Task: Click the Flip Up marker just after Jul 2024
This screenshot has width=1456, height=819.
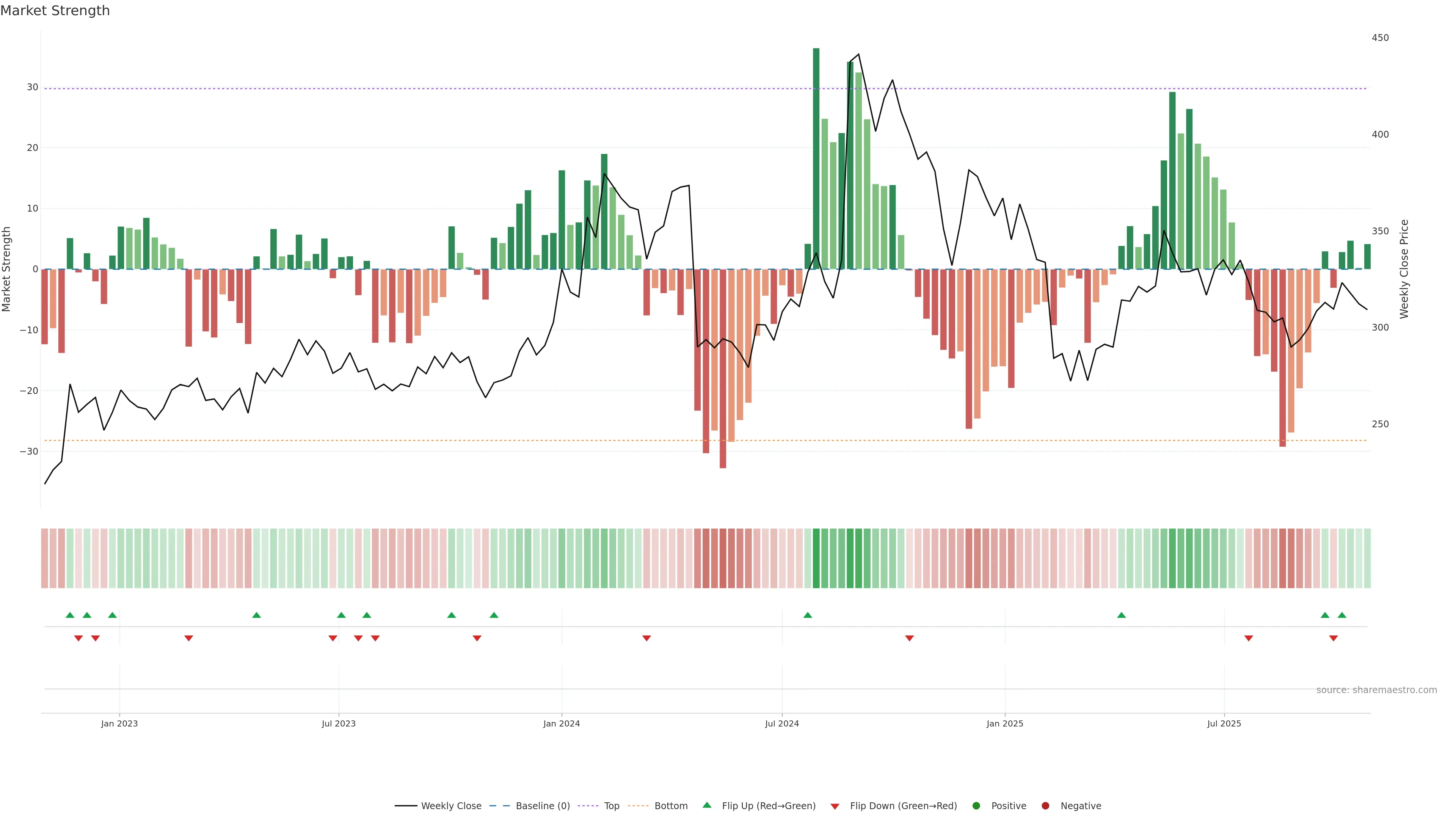Action: click(808, 615)
